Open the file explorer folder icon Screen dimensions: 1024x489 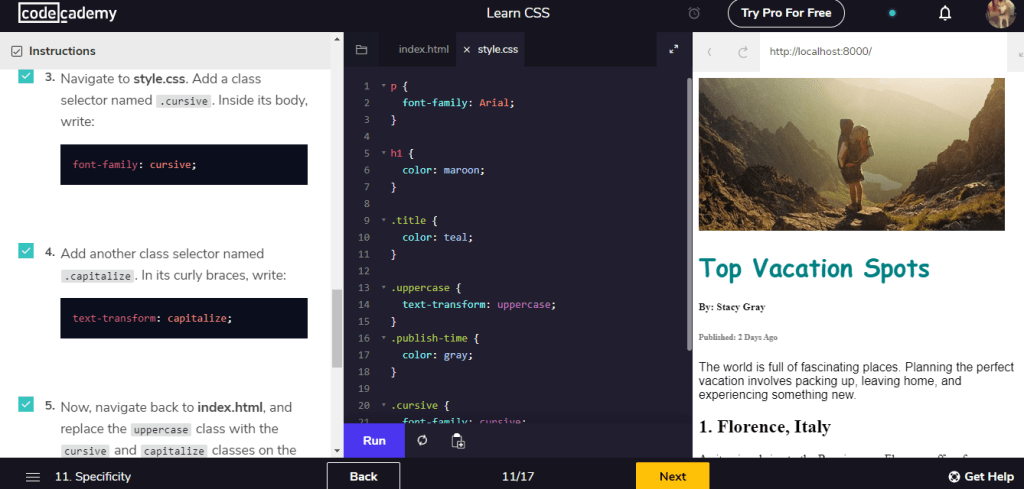pyautogui.click(x=361, y=49)
